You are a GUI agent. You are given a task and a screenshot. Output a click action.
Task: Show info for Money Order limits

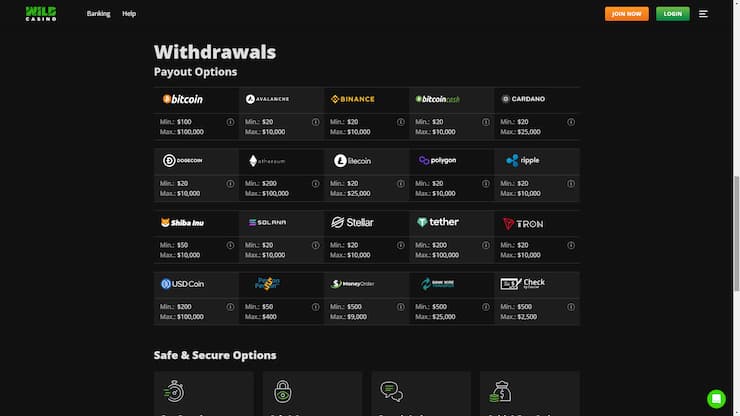(x=401, y=307)
